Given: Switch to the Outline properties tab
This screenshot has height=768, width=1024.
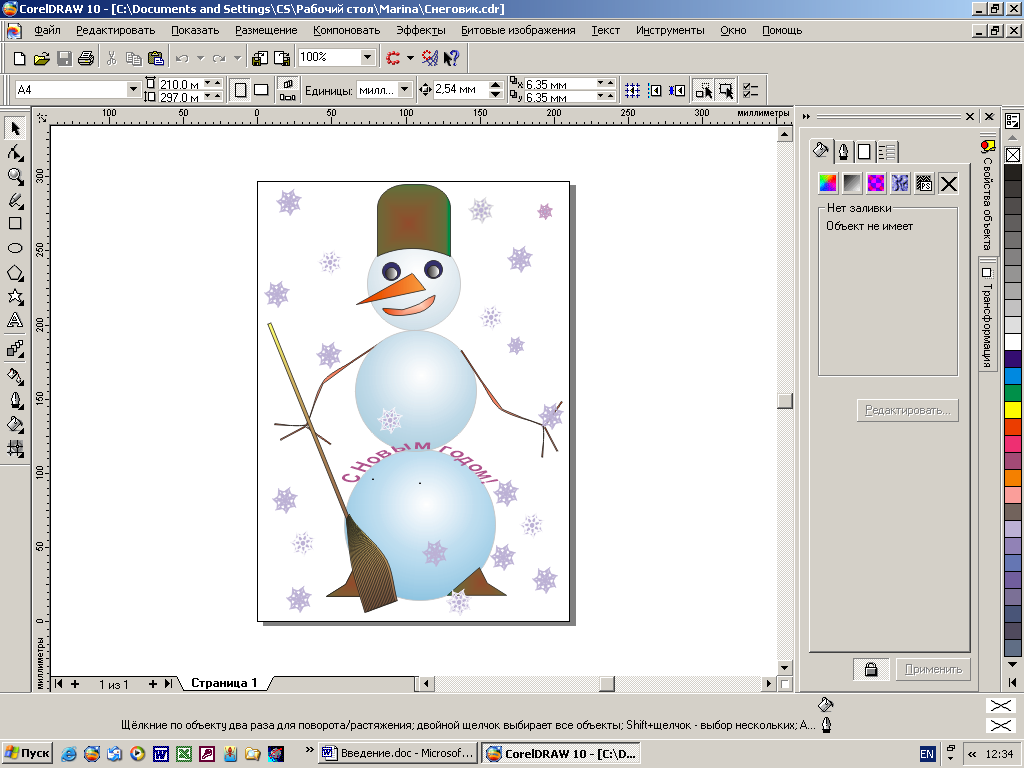Looking at the screenshot, I should 843,152.
